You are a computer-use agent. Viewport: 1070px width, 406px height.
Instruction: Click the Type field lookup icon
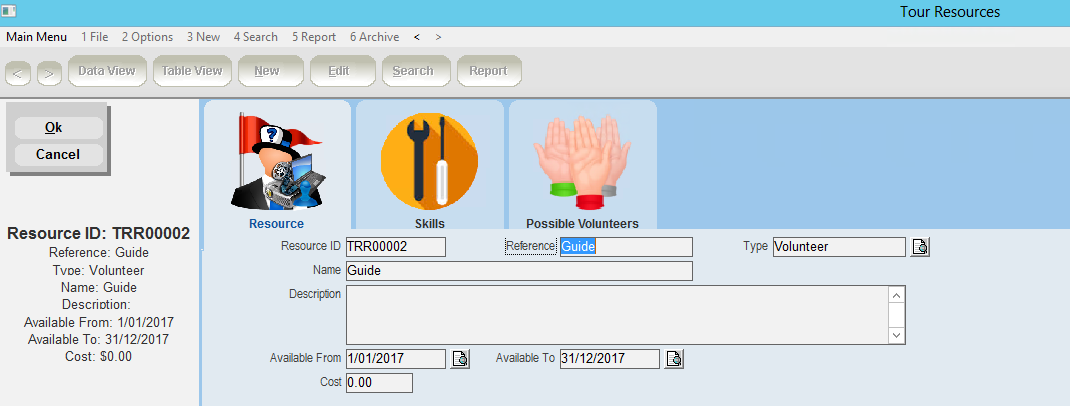tap(920, 247)
